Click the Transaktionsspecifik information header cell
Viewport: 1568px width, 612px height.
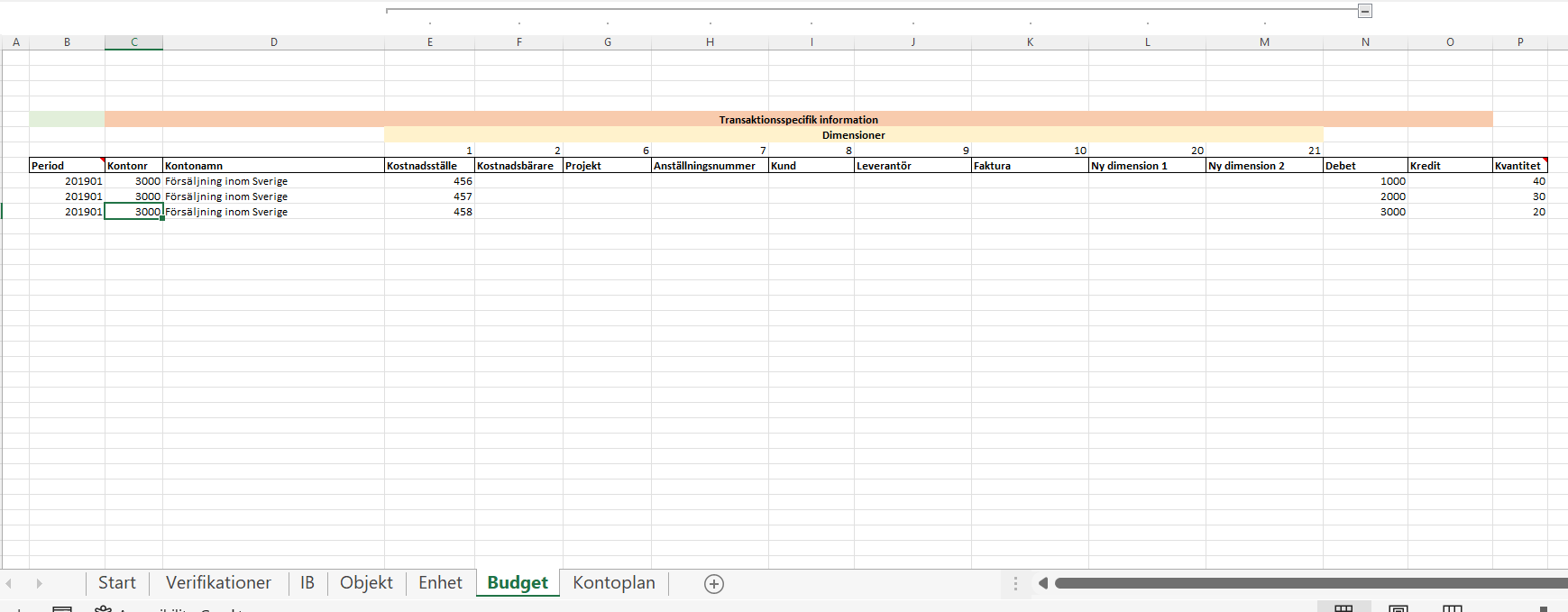pos(798,119)
